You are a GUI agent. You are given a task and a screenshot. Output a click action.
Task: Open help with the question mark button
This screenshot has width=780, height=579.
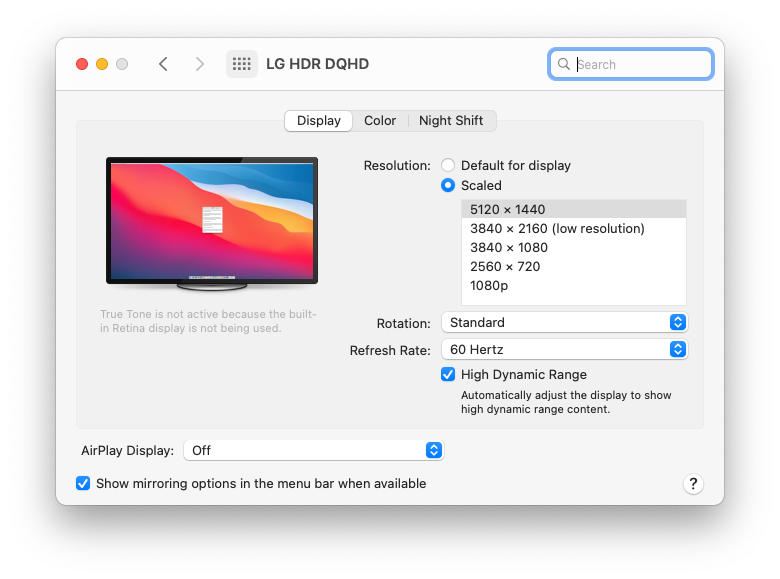[x=693, y=483]
